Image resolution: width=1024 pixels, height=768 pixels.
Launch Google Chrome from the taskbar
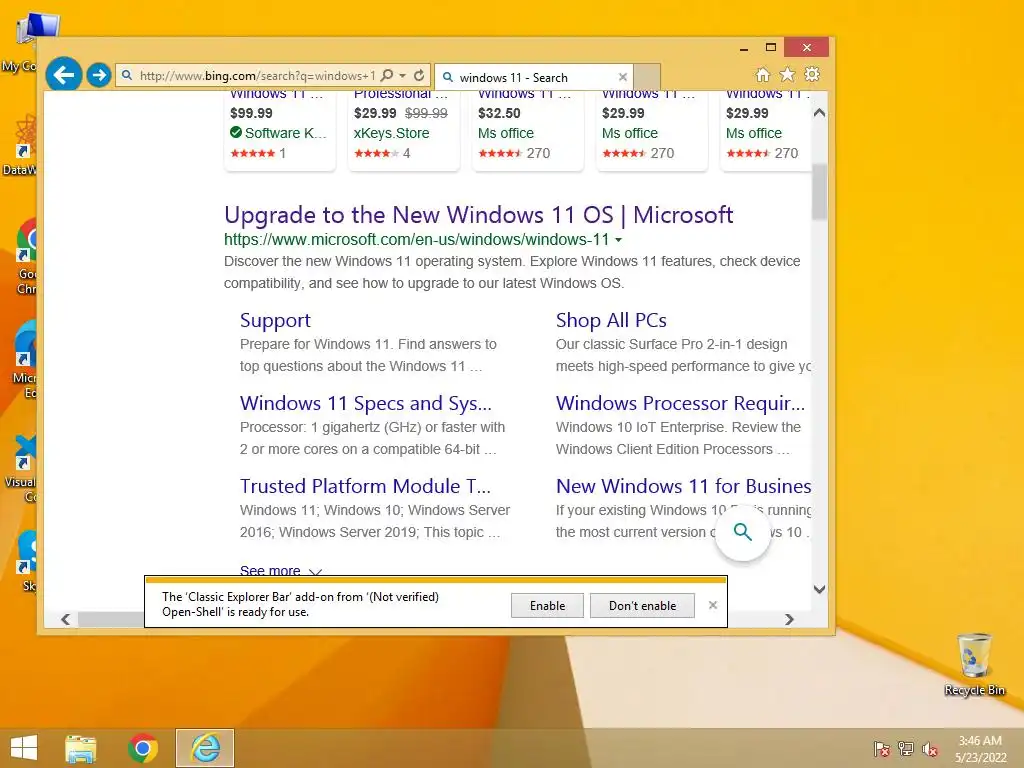coord(142,748)
